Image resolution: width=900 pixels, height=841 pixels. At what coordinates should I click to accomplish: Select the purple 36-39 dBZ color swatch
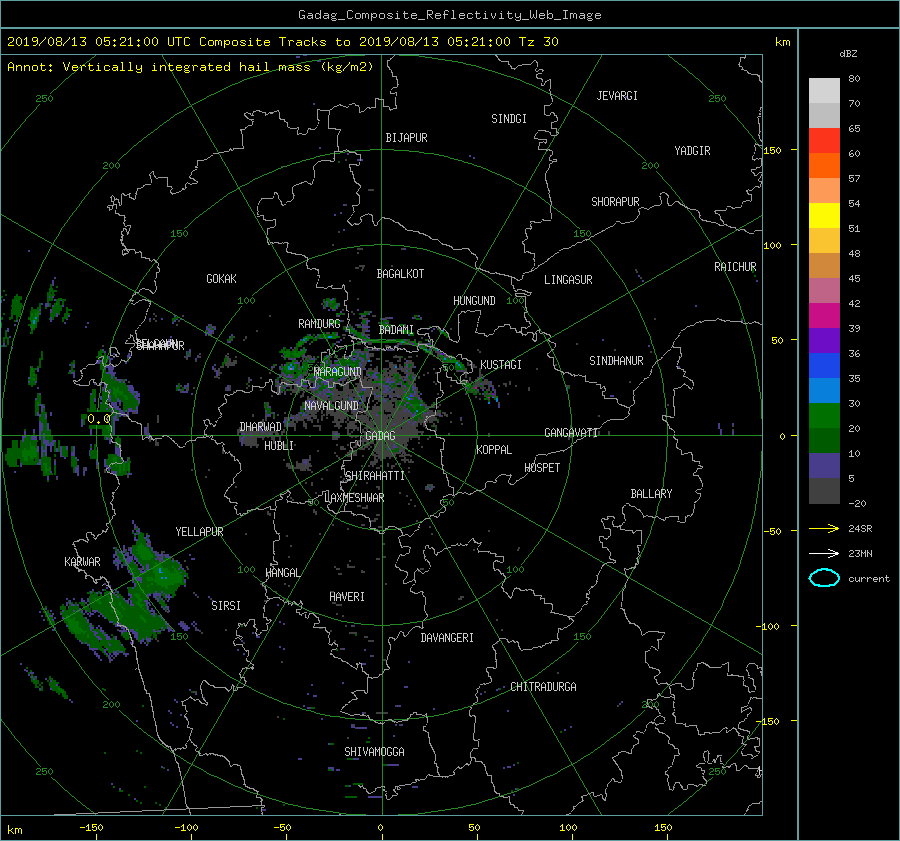click(824, 341)
